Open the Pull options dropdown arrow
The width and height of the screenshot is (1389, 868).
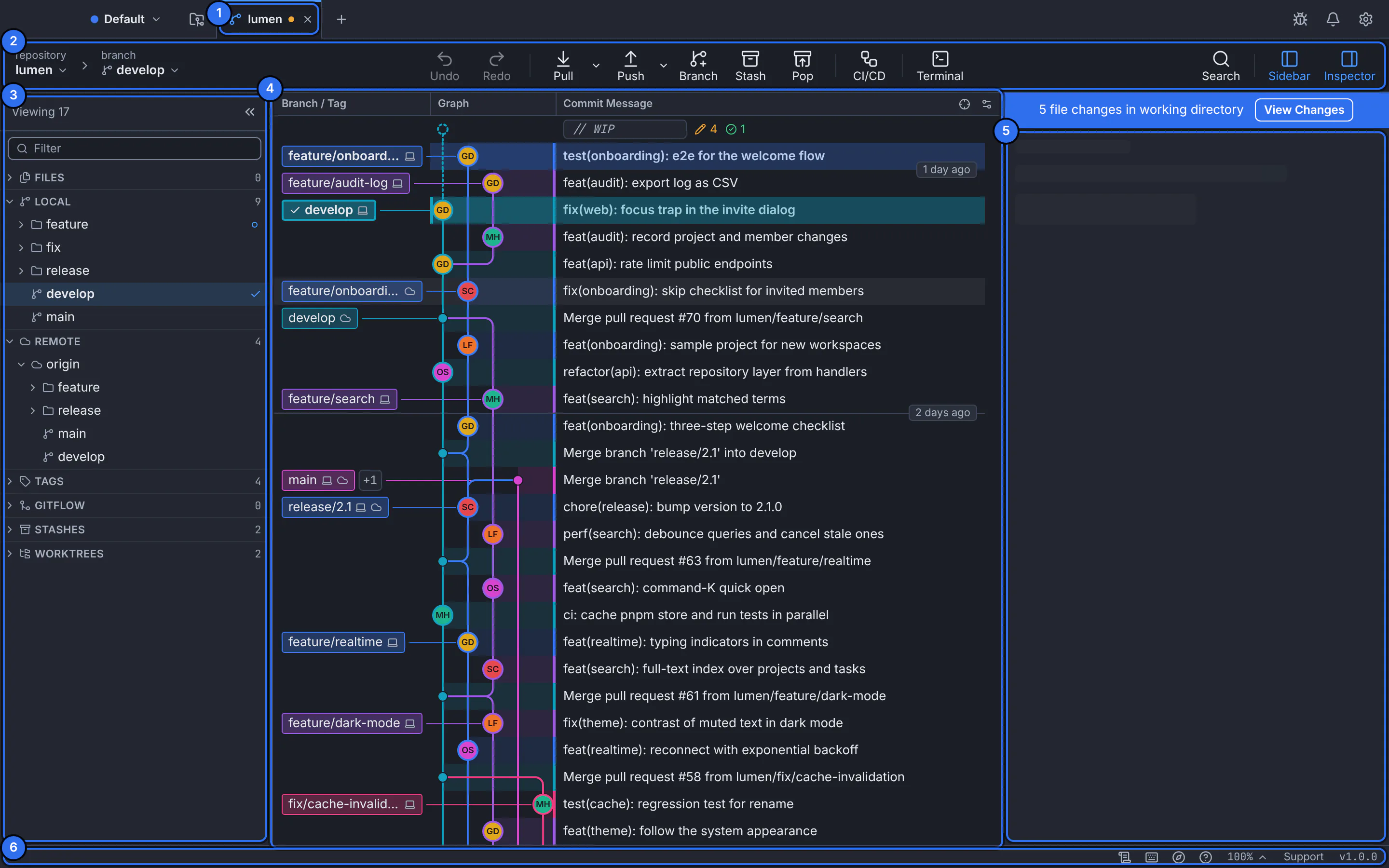[596, 66]
